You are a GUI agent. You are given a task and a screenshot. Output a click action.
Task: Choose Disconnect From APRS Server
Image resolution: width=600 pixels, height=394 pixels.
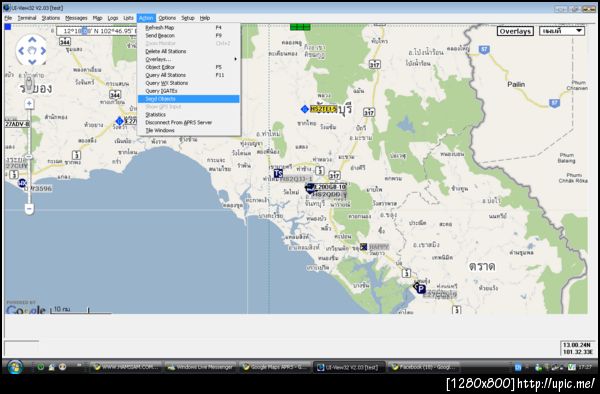pos(189,122)
